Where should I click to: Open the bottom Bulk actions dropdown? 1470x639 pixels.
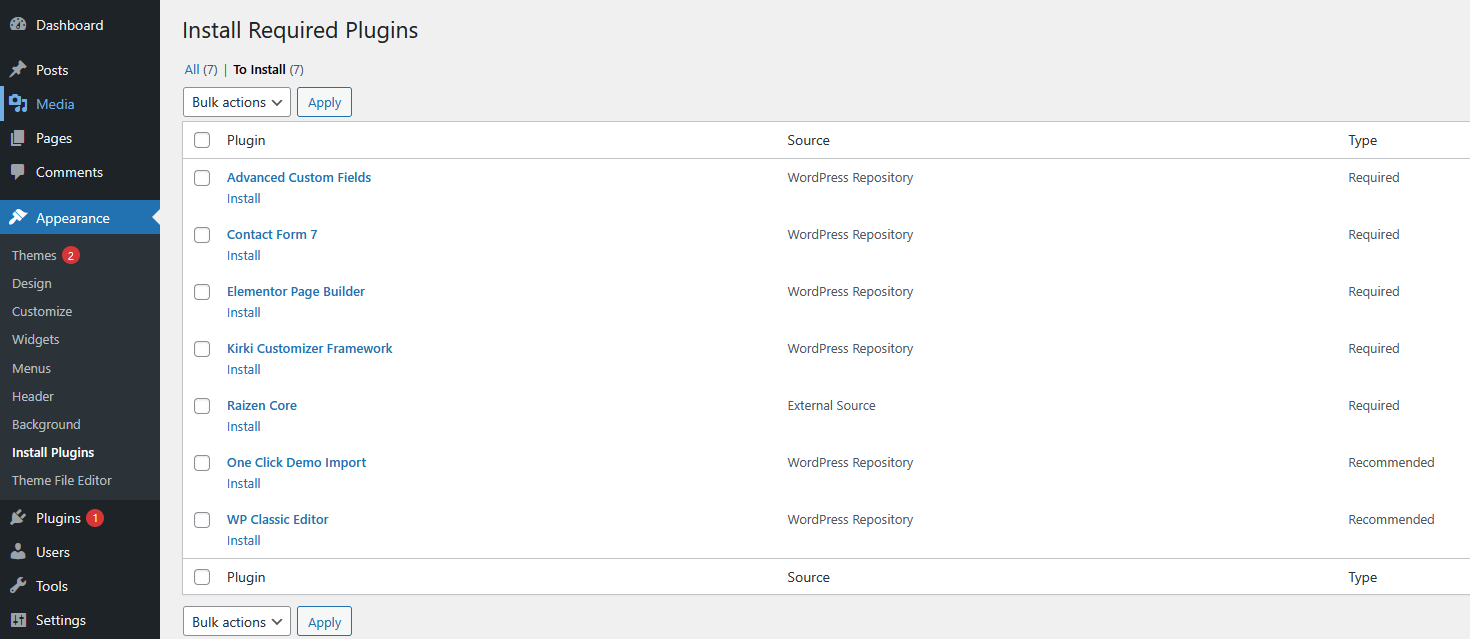236,622
